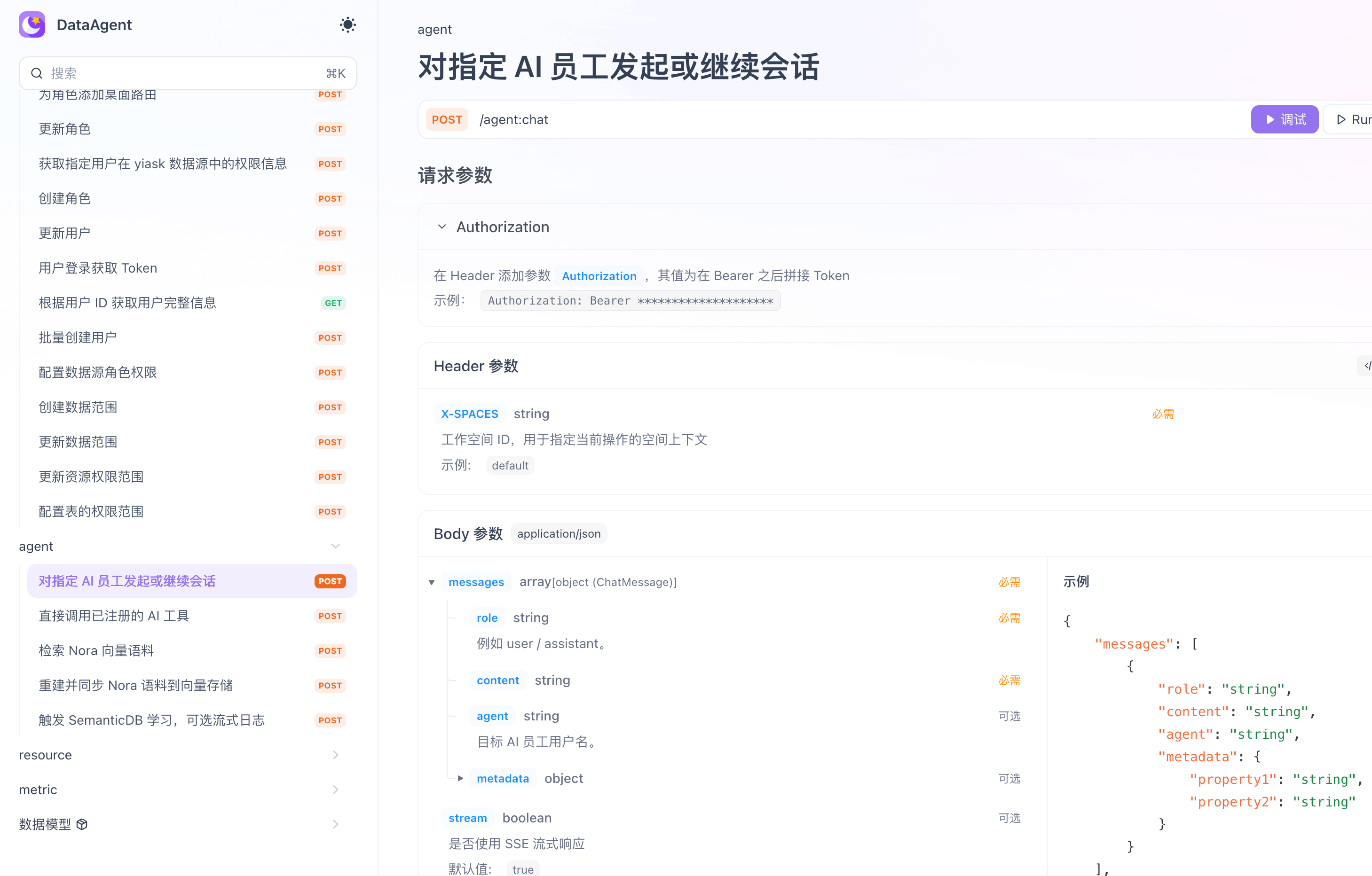The image size is (1372, 876).
Task: Open 直接调用已注册的 AI 工具 endpoint
Action: coord(114,616)
